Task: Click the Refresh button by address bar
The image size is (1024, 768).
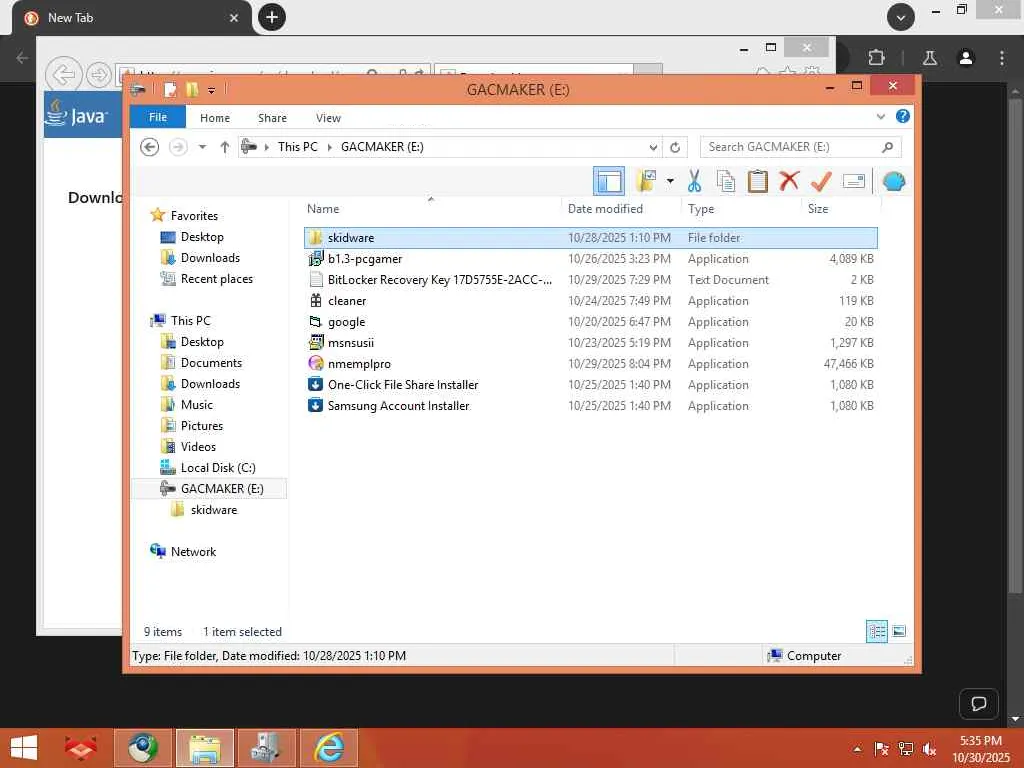Action: (x=675, y=148)
